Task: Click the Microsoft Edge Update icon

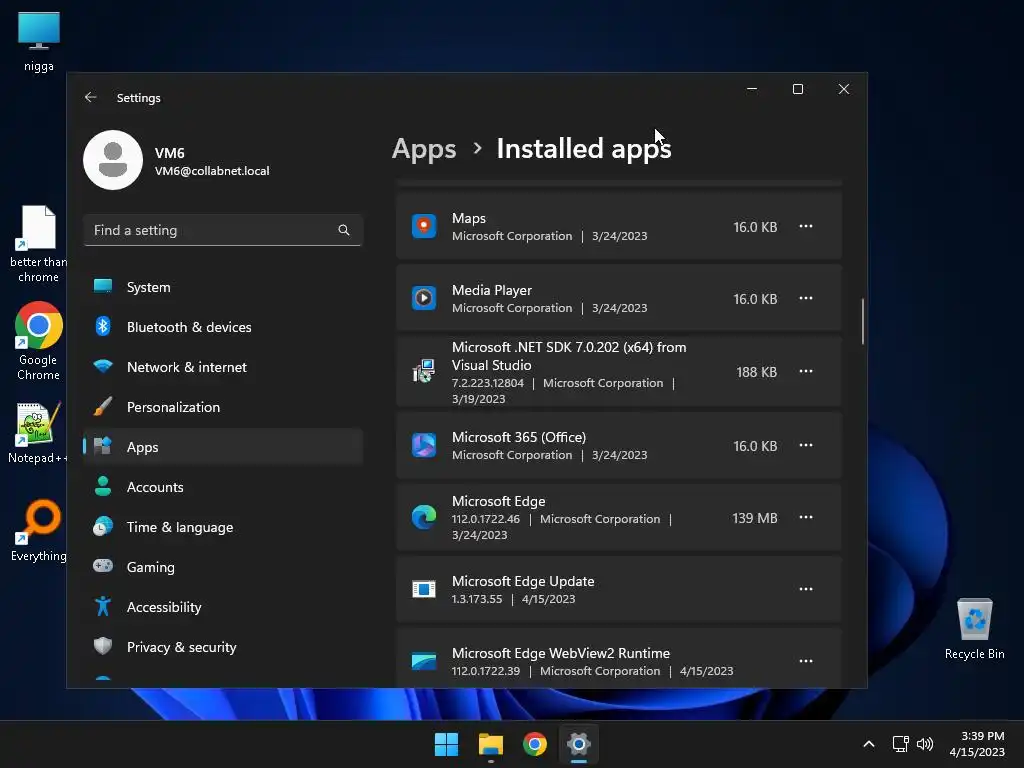Action: click(424, 589)
